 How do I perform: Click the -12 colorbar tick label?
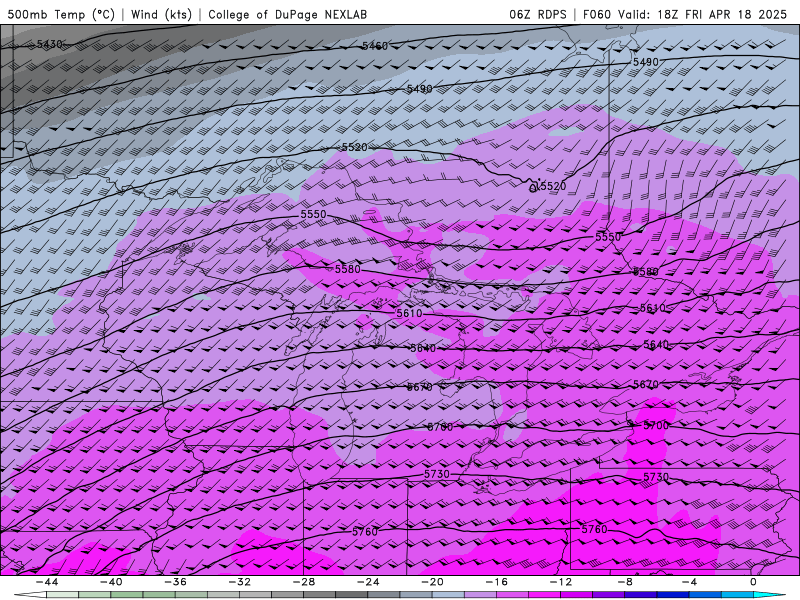point(561,582)
